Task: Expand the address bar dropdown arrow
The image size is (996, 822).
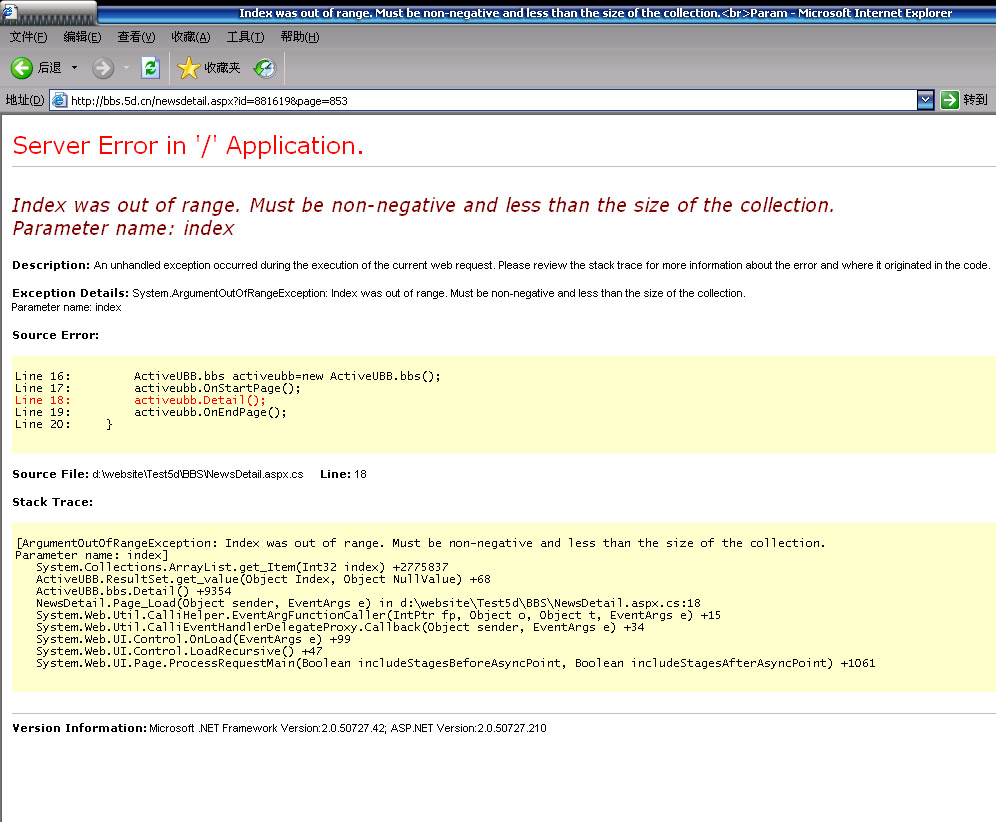Action: click(x=925, y=100)
